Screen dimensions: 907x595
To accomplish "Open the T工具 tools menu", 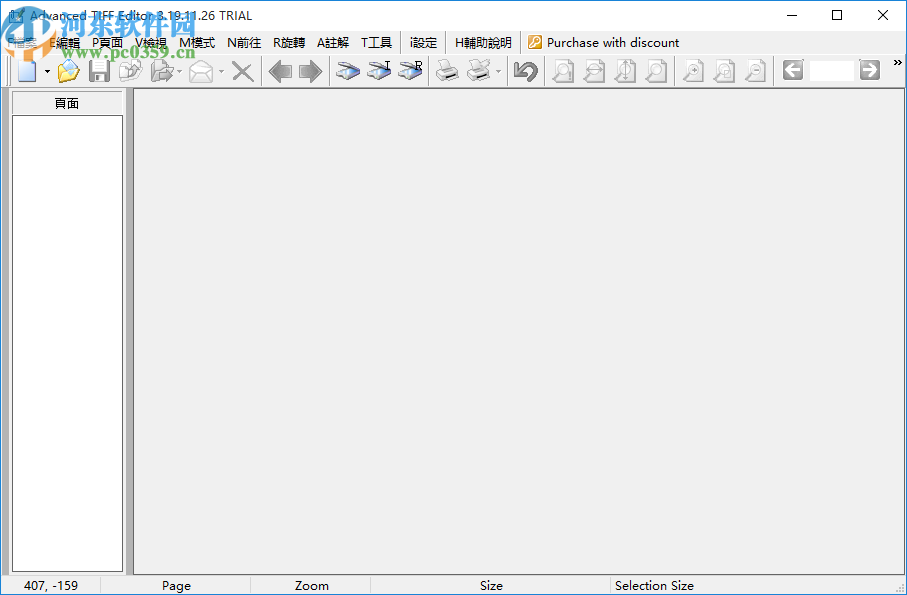I will click(376, 42).
